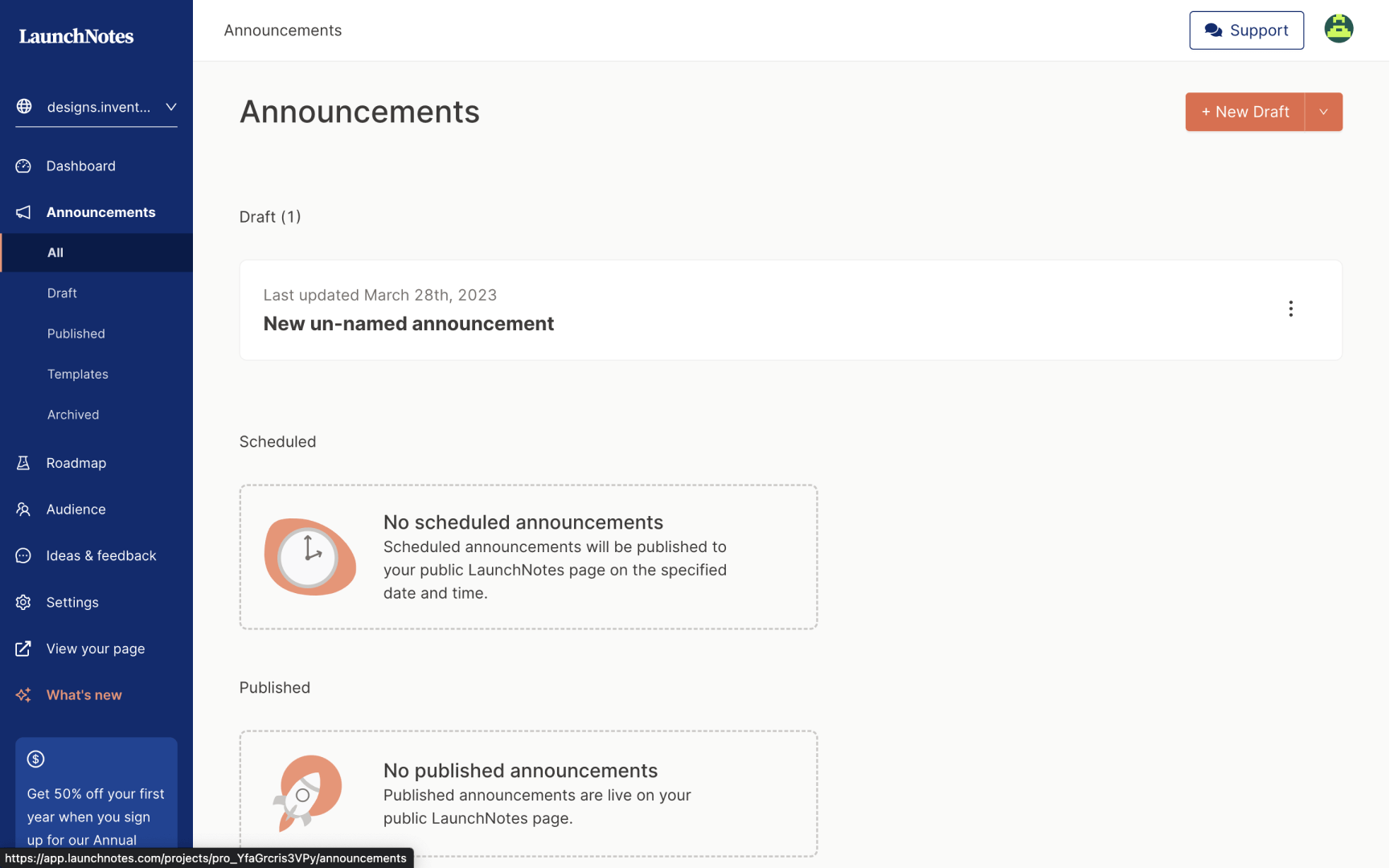Open the New Draft dropdown arrow
The width and height of the screenshot is (1390, 868).
[x=1323, y=112]
